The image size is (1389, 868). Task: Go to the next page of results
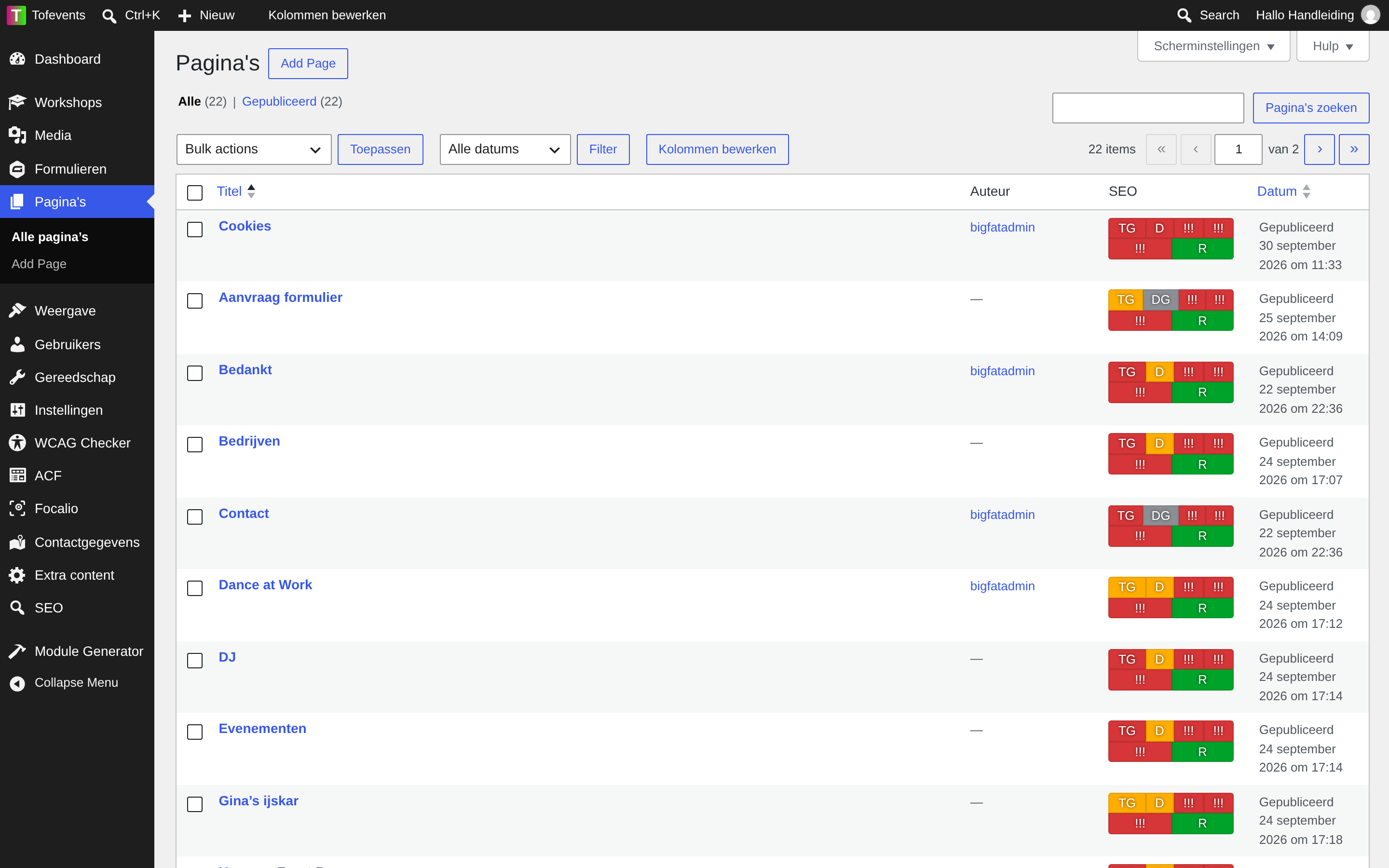pos(1319,149)
